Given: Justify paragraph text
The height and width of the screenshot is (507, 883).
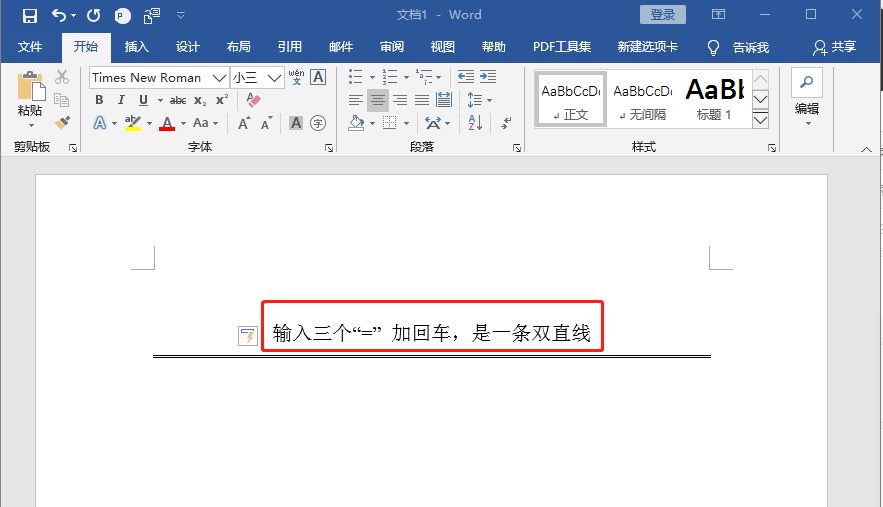Looking at the screenshot, I should [422, 100].
